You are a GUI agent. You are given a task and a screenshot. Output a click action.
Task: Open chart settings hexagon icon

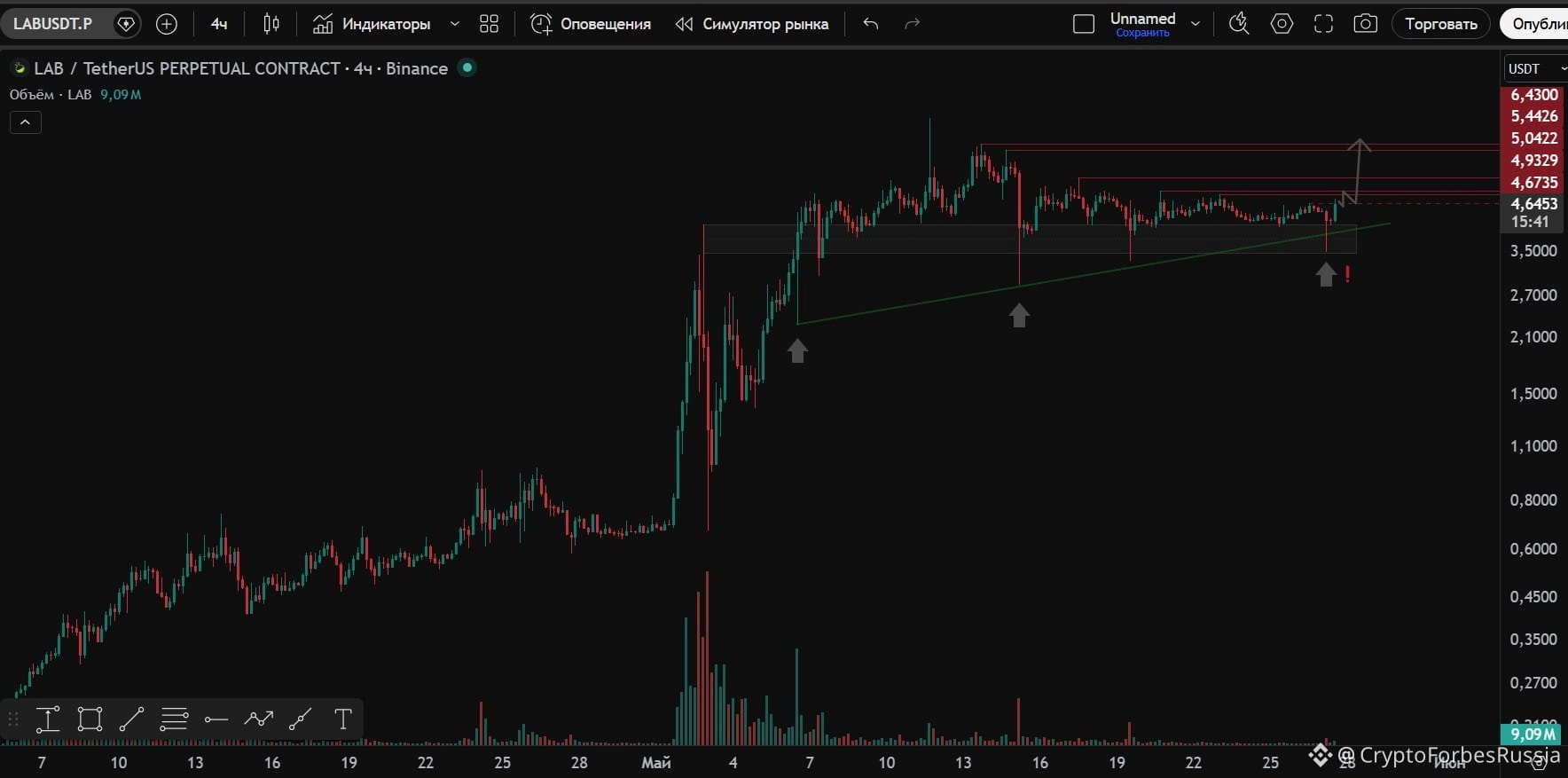(x=1282, y=24)
